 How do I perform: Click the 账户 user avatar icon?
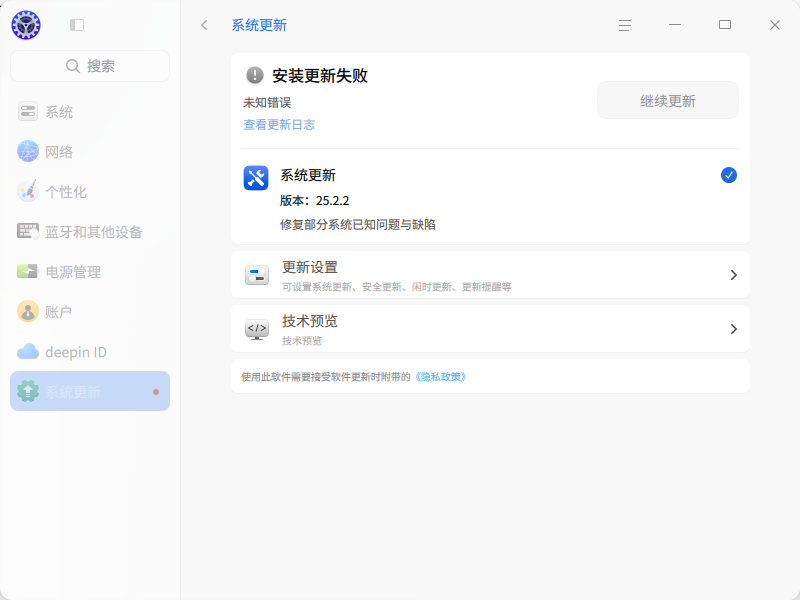28,311
